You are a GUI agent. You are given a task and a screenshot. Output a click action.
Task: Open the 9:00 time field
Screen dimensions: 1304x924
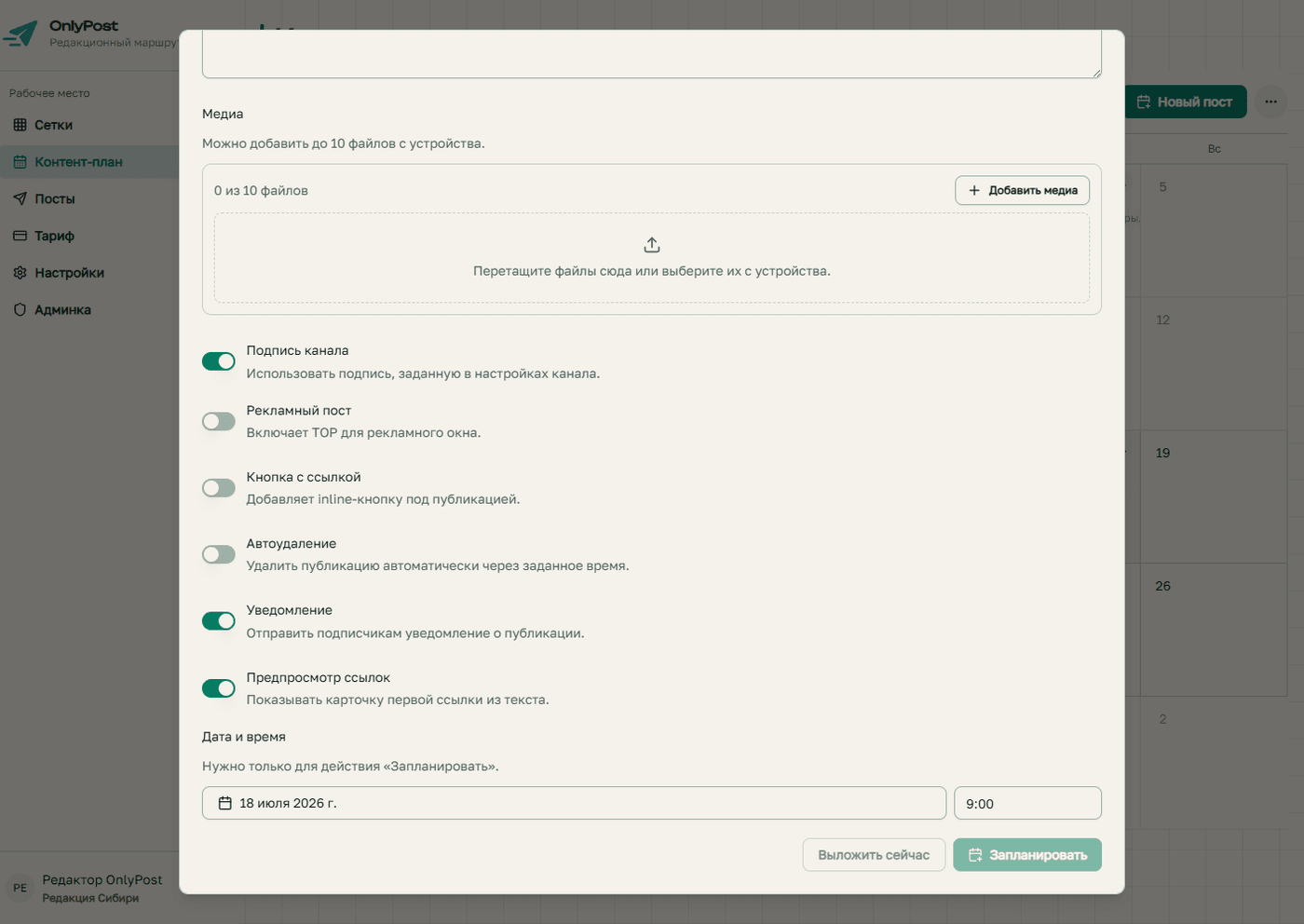click(x=1027, y=803)
